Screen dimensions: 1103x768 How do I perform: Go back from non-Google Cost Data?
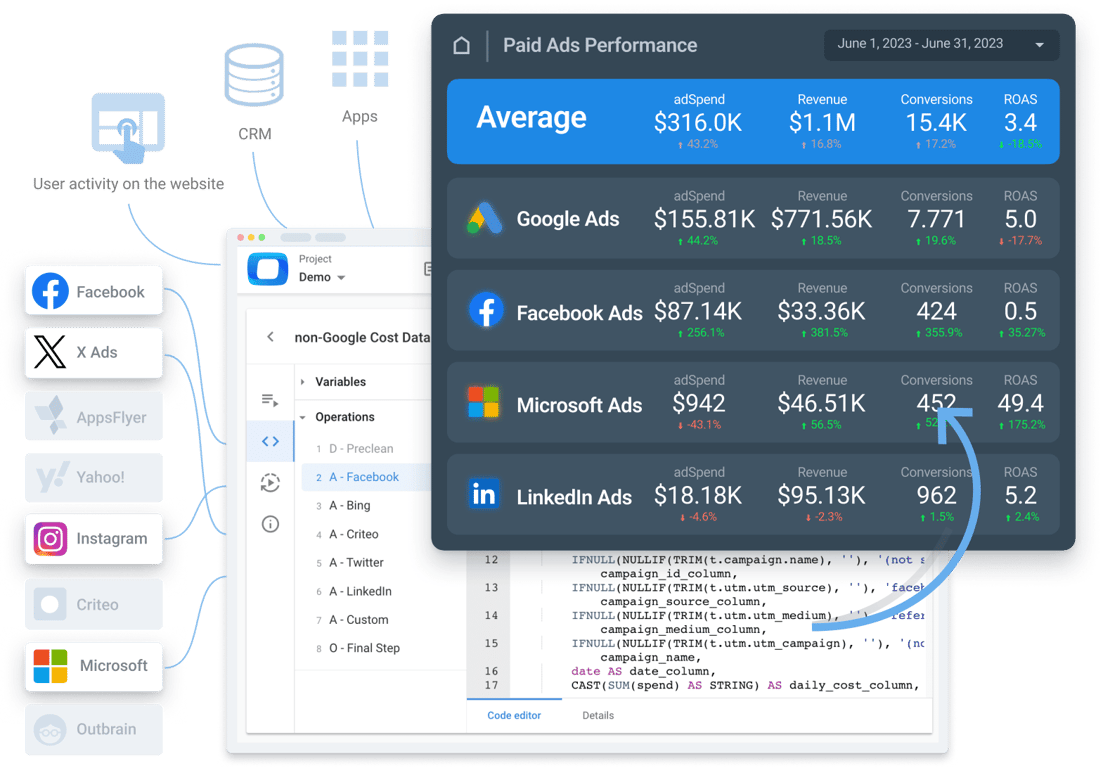tap(271, 337)
